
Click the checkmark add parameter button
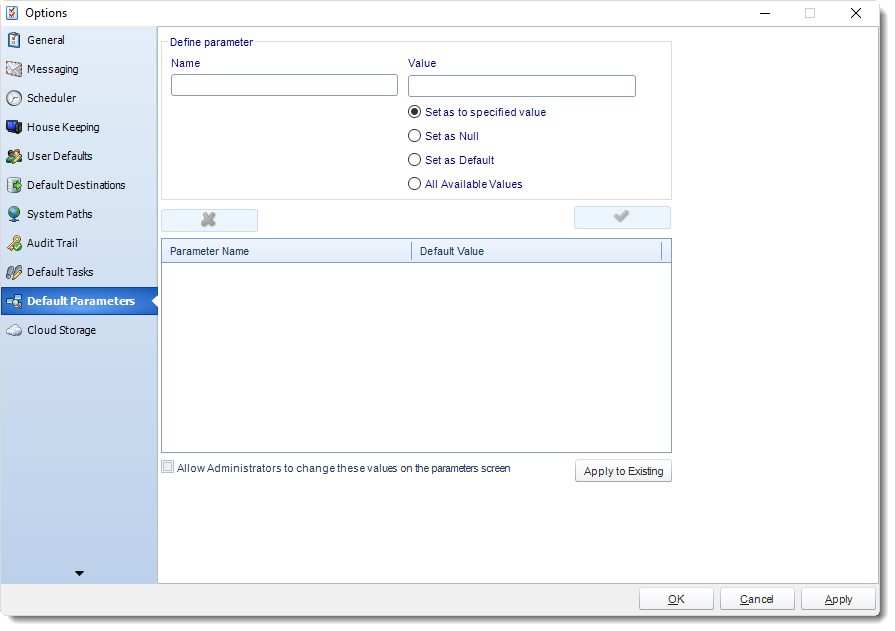click(622, 218)
